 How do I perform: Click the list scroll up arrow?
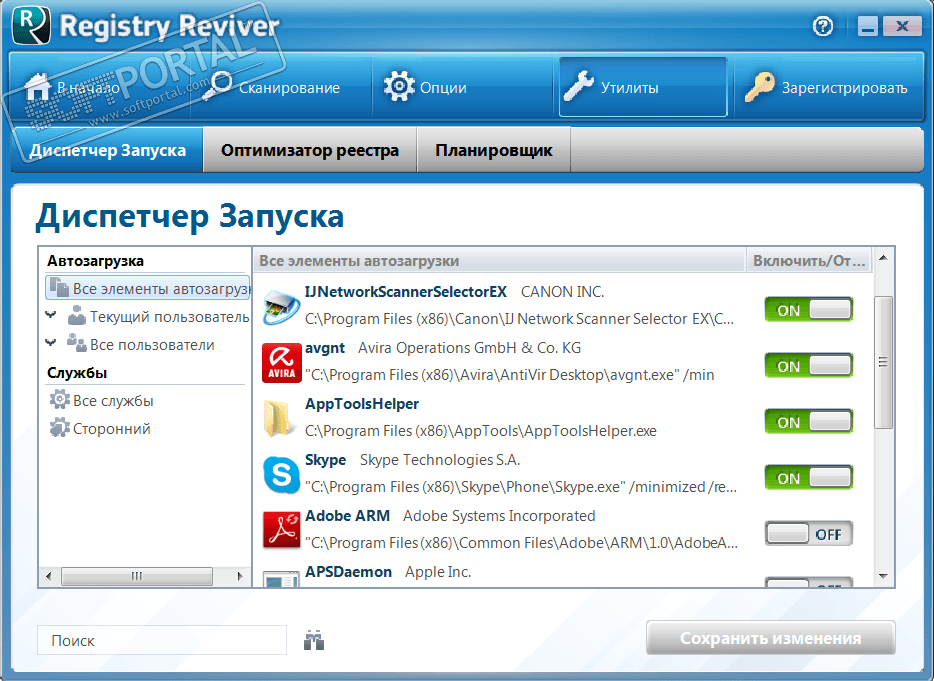883,258
